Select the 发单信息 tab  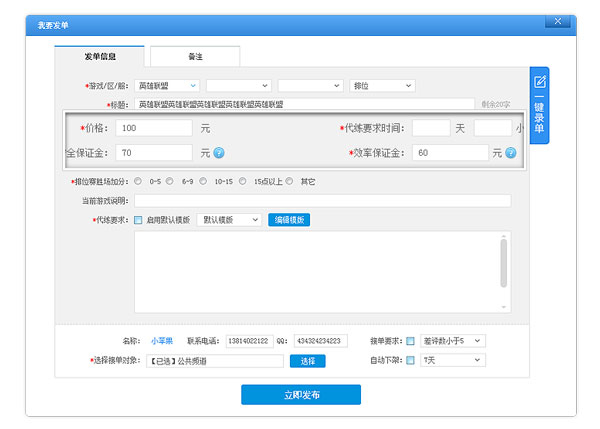[99, 57]
